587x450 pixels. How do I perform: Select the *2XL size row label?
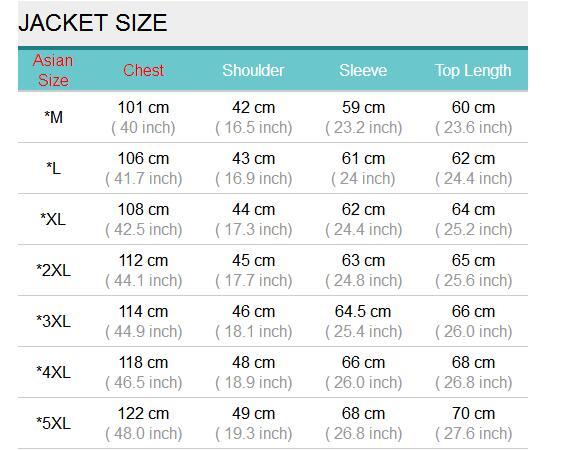coord(53,270)
